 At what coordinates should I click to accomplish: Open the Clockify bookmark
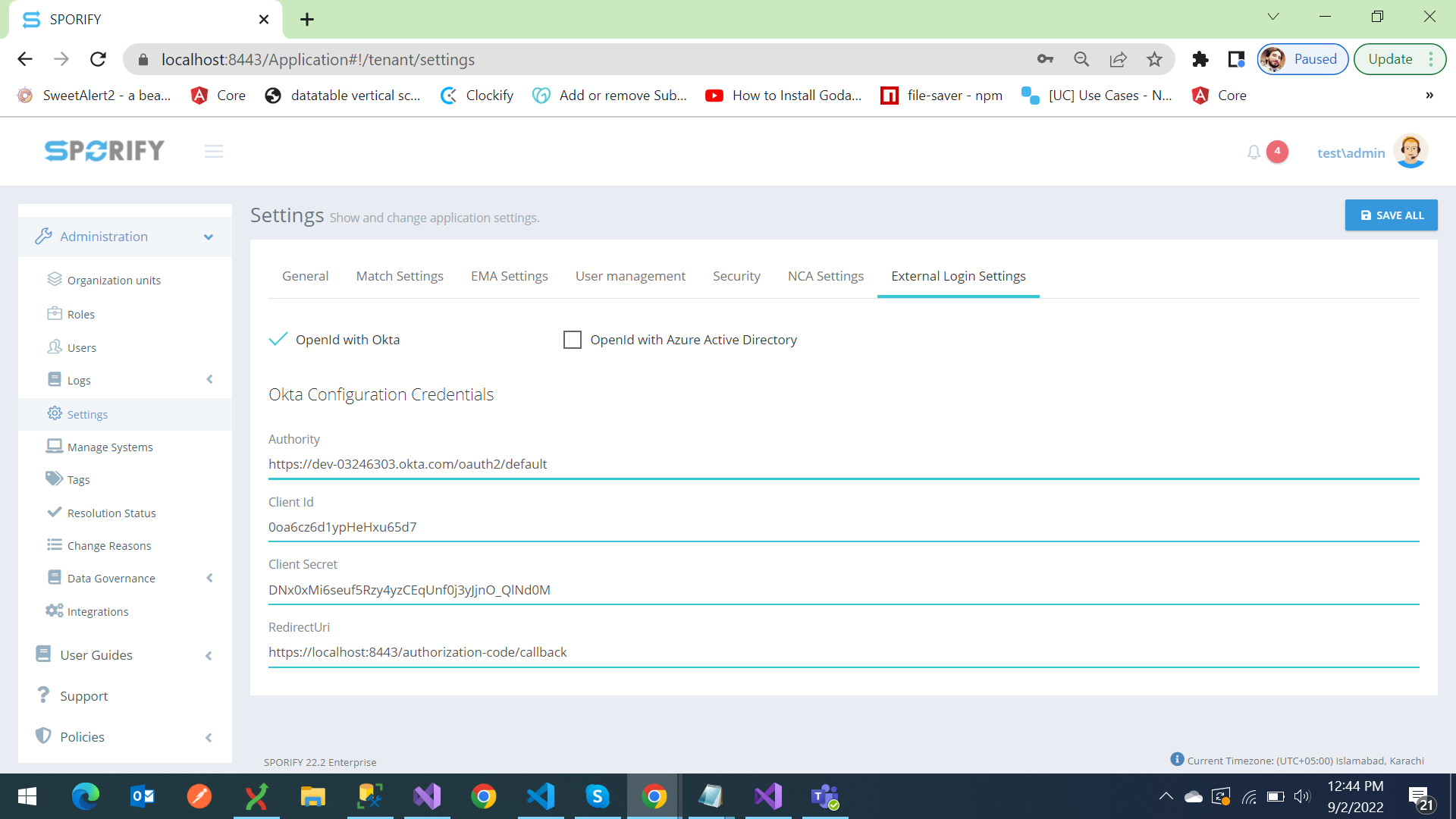tap(476, 96)
